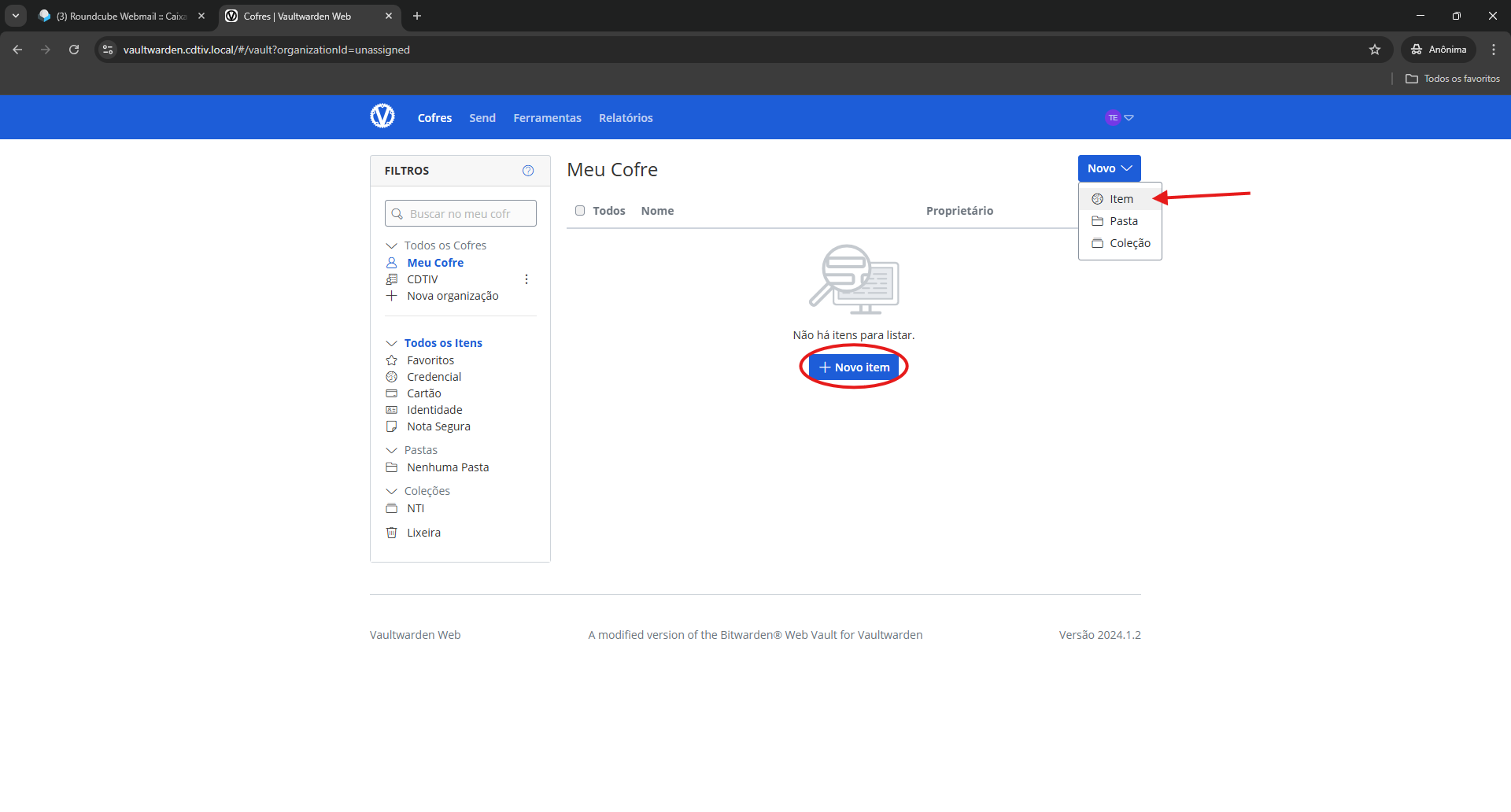Open the Lixeira trash folder

[x=423, y=533]
